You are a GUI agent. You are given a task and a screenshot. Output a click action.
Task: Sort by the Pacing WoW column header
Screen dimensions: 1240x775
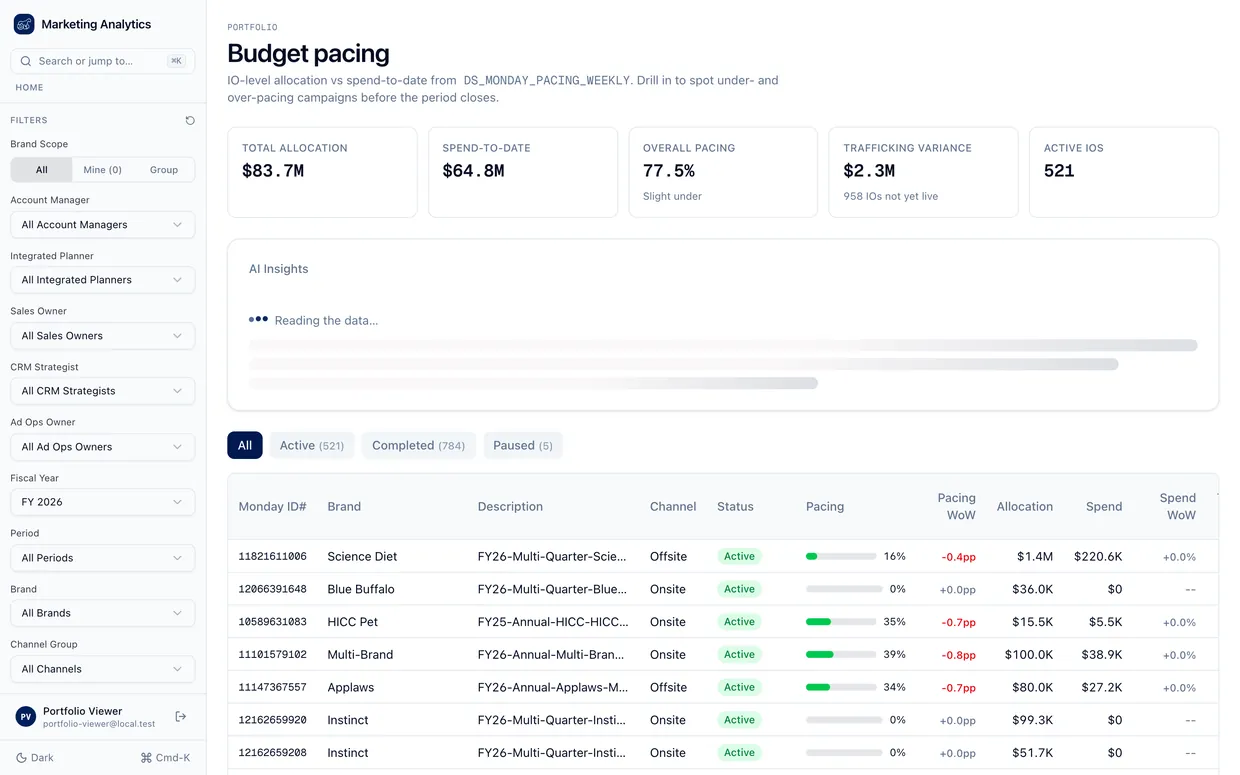pyautogui.click(x=956, y=506)
